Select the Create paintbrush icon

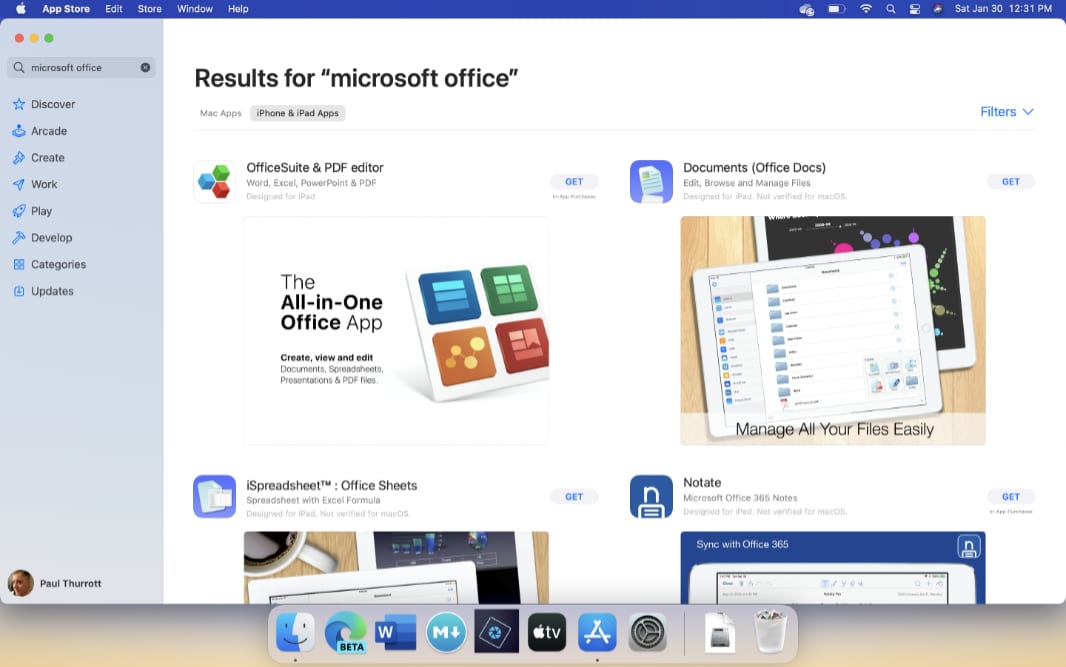tap(19, 158)
